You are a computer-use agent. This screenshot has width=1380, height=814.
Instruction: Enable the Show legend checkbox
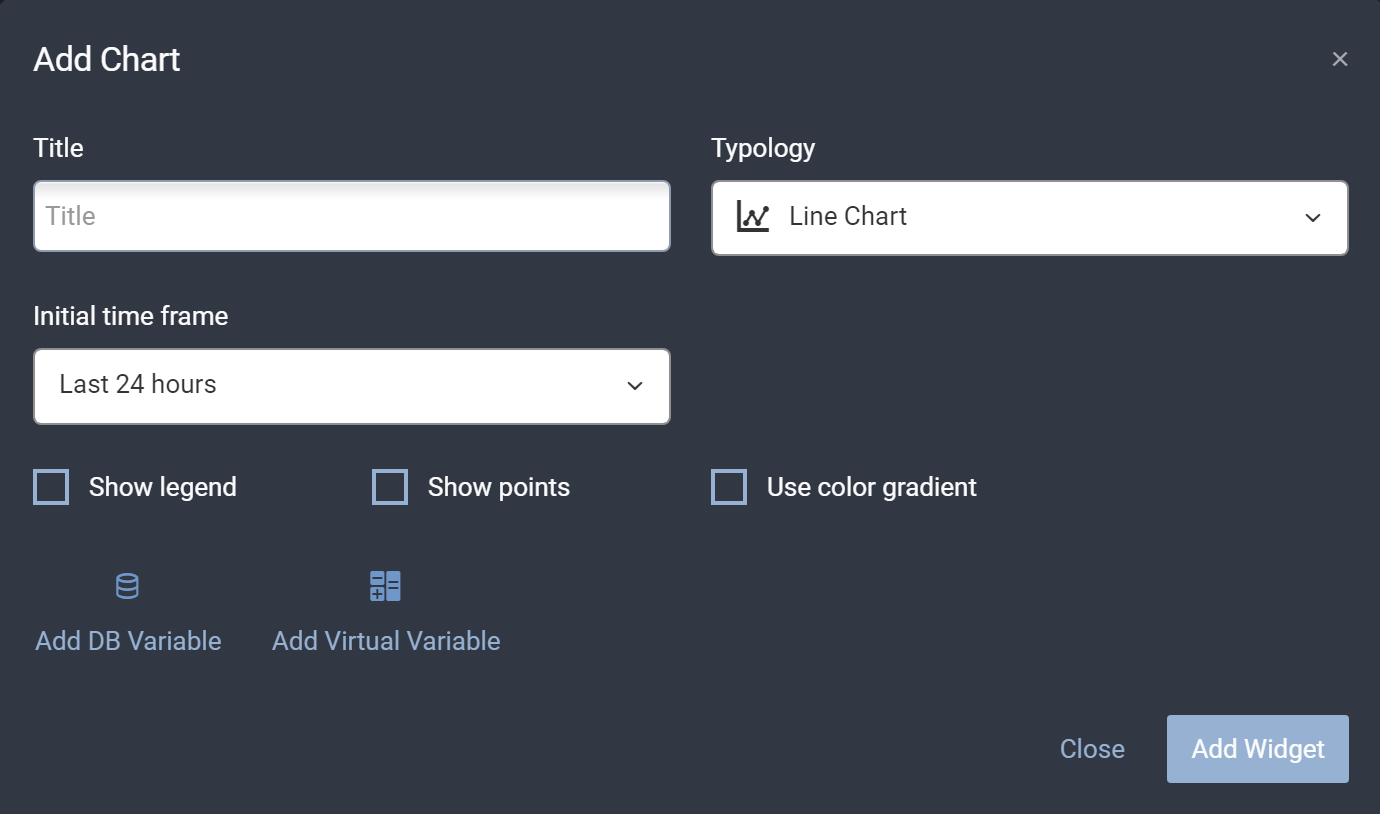(51, 487)
